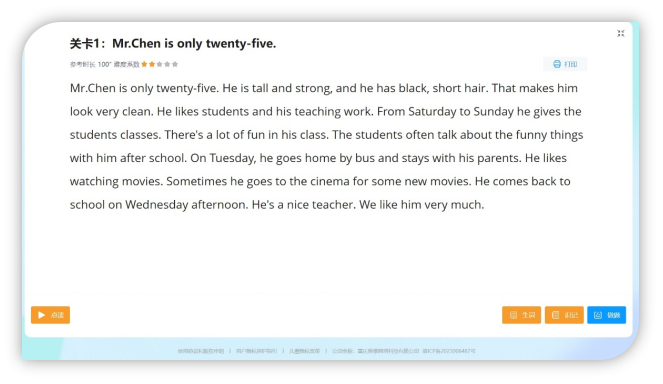
Task: Click the fifth gray difficulty star
Action: click(x=175, y=64)
